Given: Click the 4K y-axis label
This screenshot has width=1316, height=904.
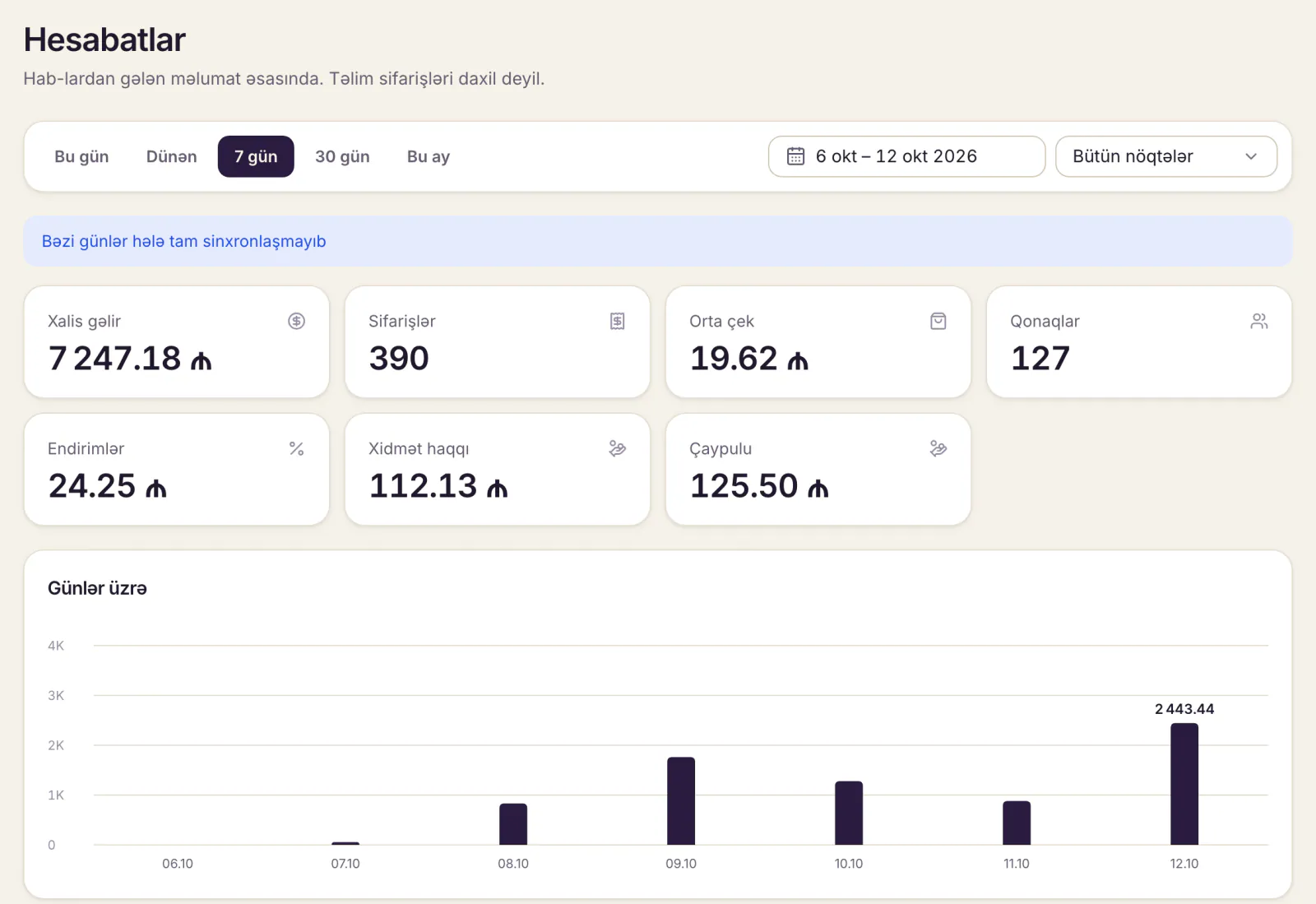Looking at the screenshot, I should coord(56,646).
